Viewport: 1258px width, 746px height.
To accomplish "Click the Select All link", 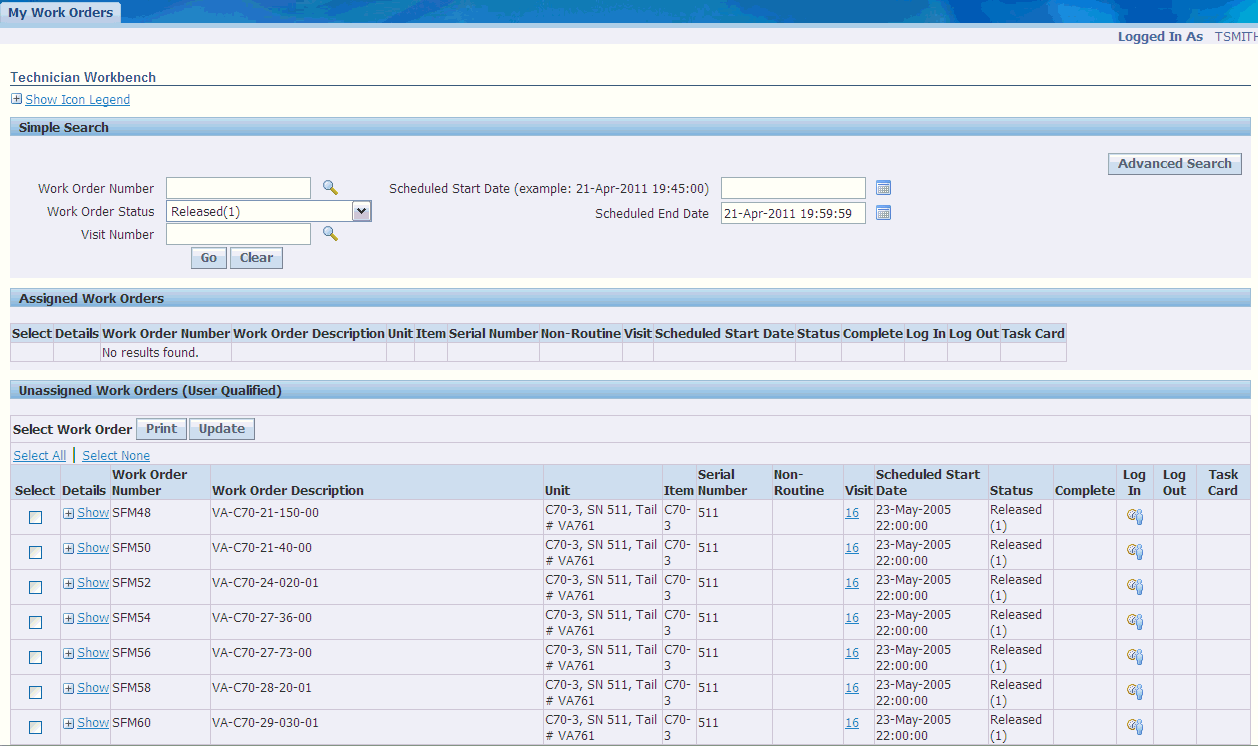I will pos(40,456).
